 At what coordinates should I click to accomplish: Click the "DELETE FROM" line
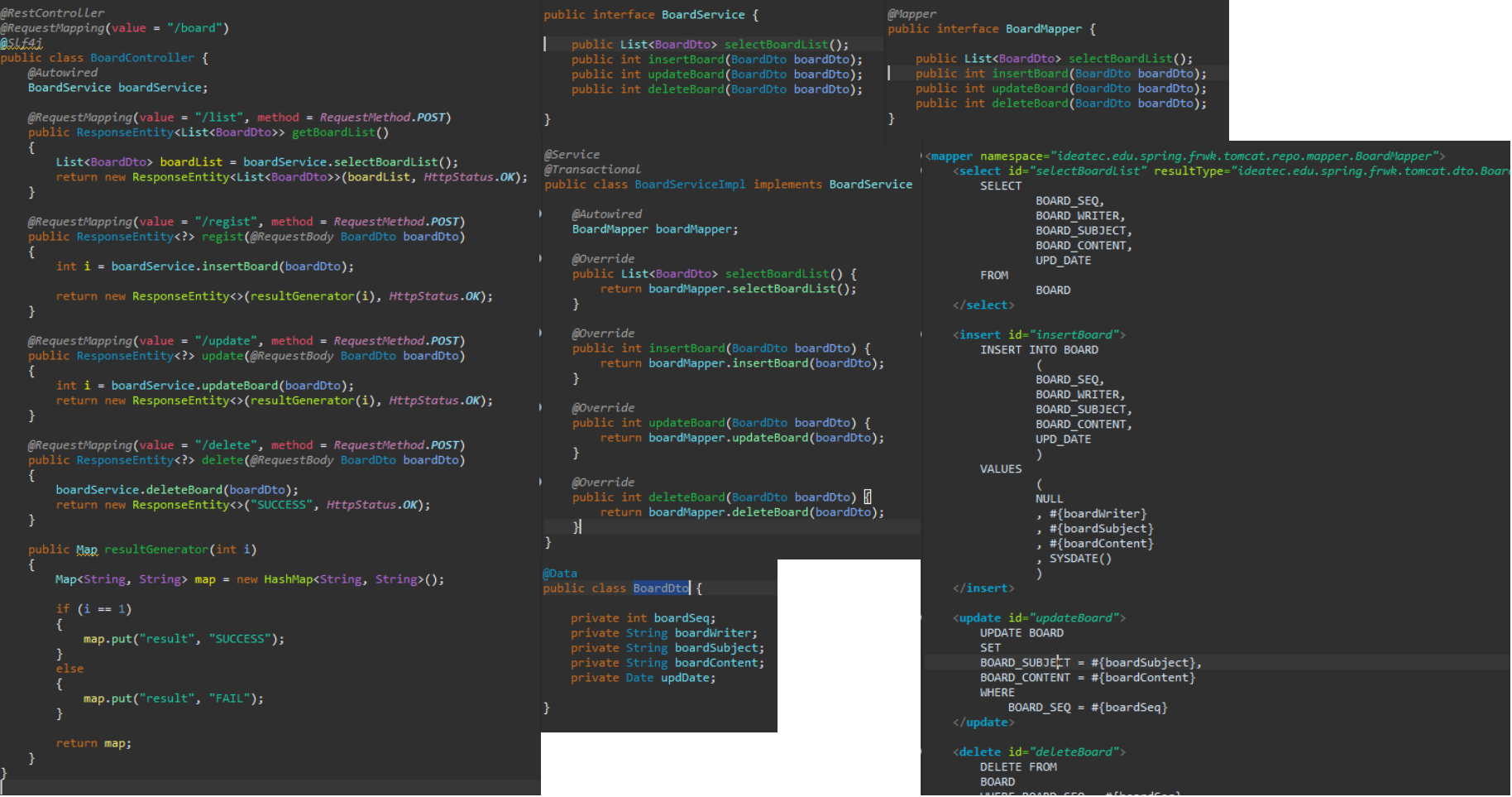[1018, 767]
